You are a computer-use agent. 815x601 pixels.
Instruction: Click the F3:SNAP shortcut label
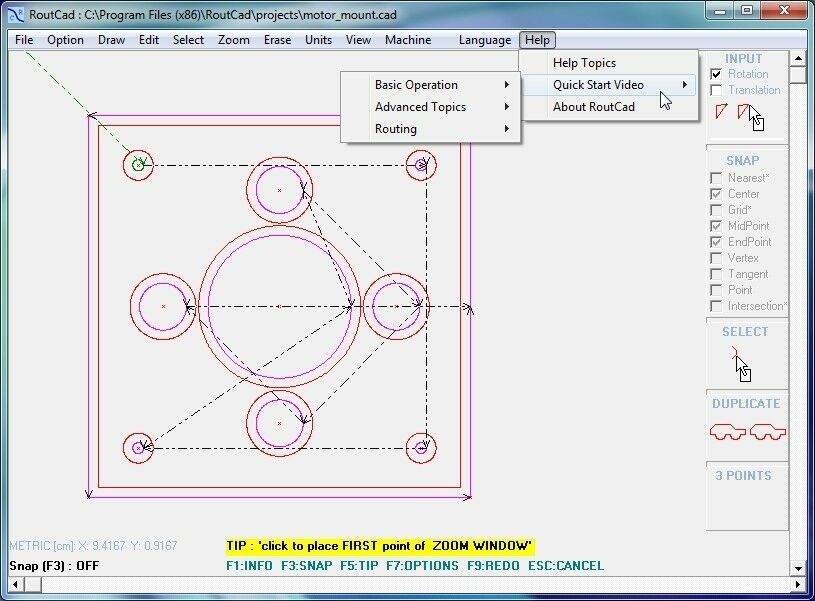coord(307,566)
